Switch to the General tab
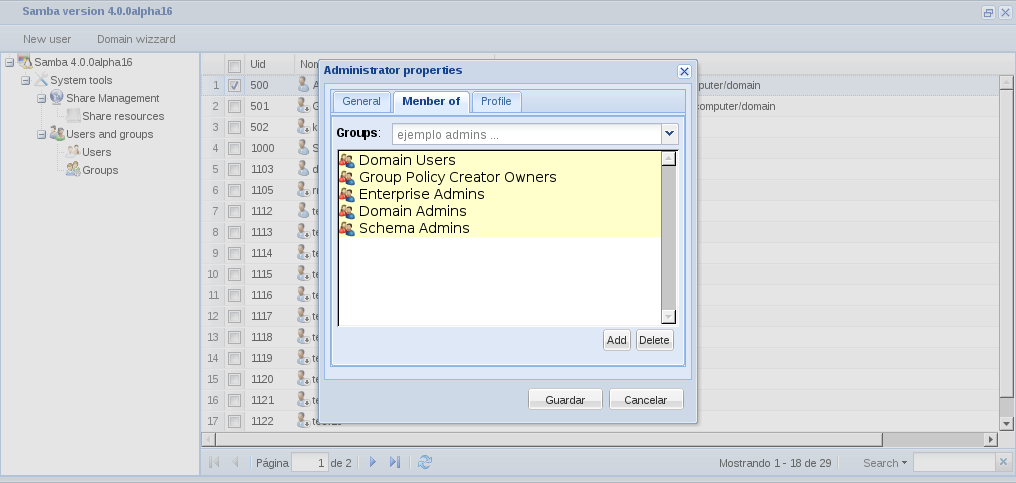The width and height of the screenshot is (1016, 483). tap(361, 101)
